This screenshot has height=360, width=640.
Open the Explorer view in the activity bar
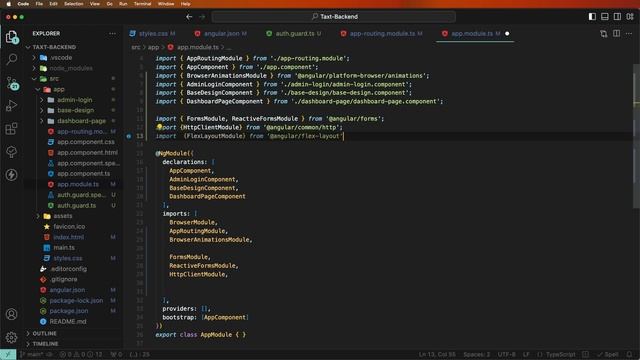coord(11,37)
